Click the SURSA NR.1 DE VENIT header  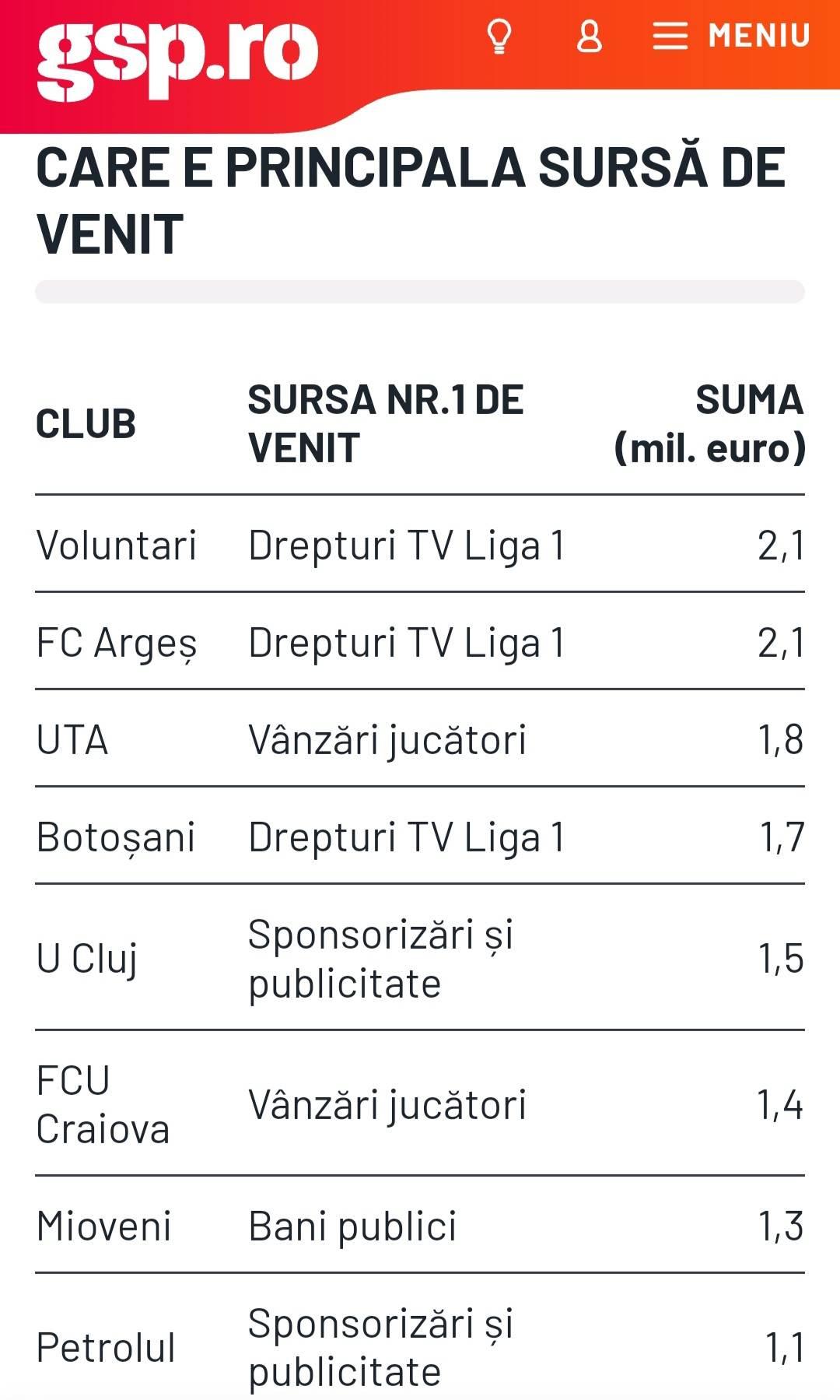click(x=386, y=424)
